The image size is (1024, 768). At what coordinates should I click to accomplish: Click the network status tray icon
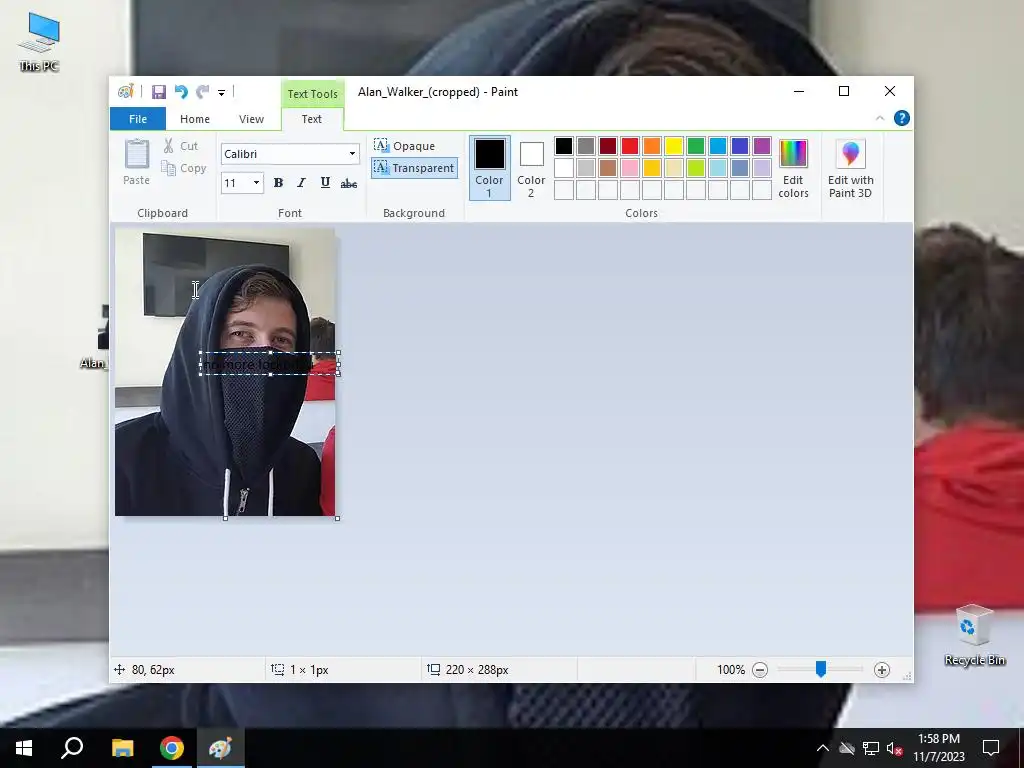871,748
